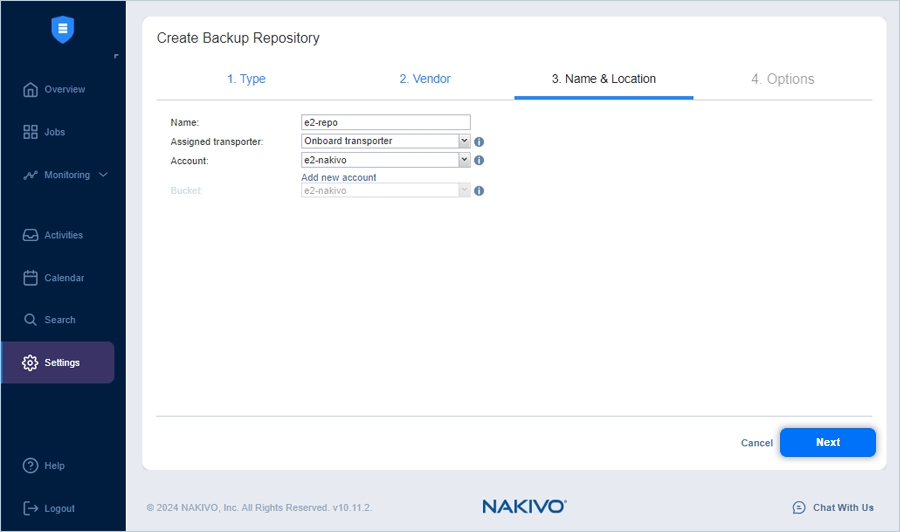Open Search from the sidebar menu
This screenshot has height=532, width=900.
pos(58,320)
